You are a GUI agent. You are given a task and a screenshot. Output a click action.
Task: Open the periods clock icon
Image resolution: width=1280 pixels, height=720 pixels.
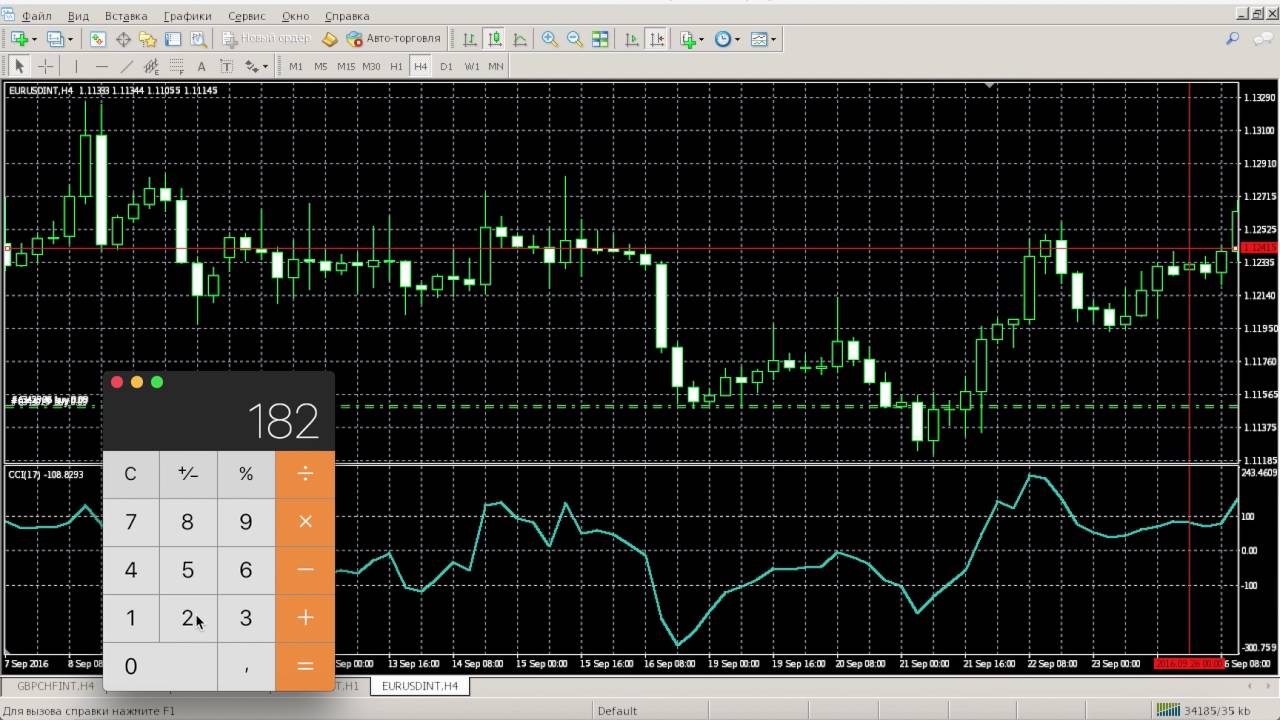click(723, 39)
